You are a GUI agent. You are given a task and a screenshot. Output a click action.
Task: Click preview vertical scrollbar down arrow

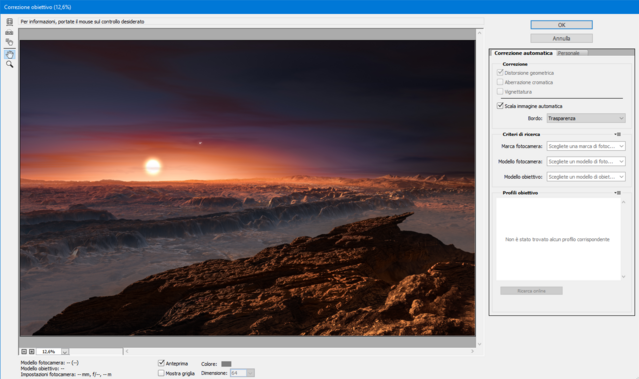click(x=479, y=344)
